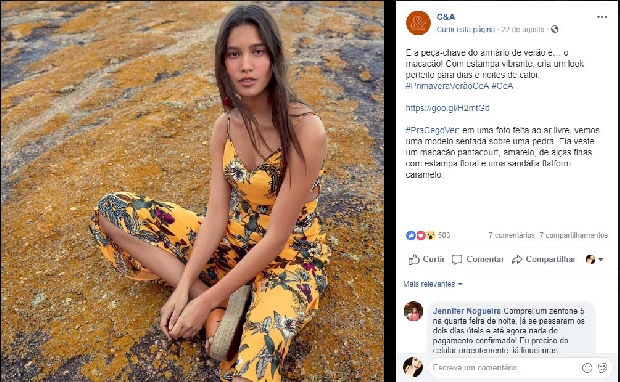Click the Comentar speech bubble icon

tap(457, 260)
